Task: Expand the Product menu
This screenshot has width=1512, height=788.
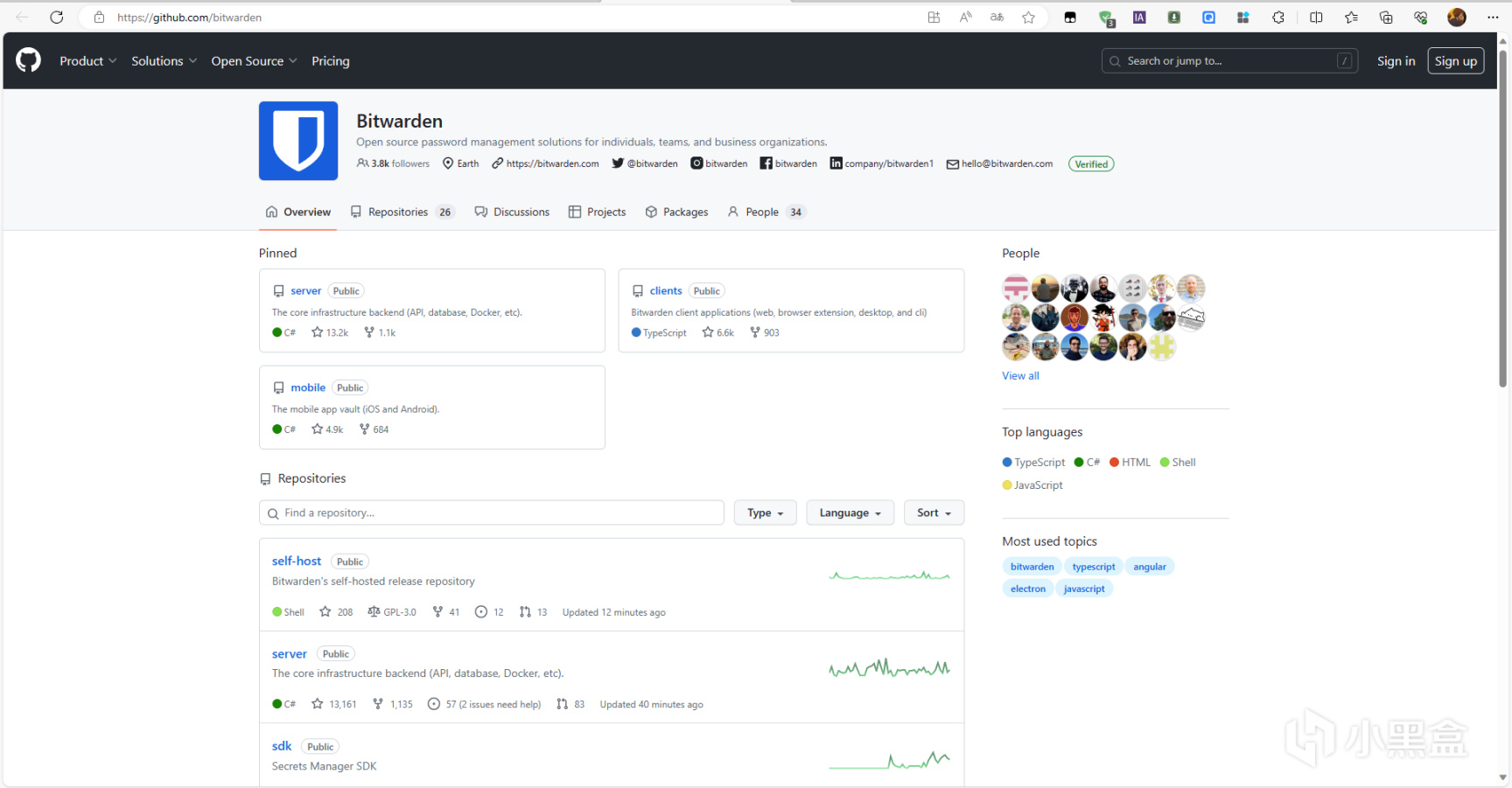Action: [x=87, y=61]
